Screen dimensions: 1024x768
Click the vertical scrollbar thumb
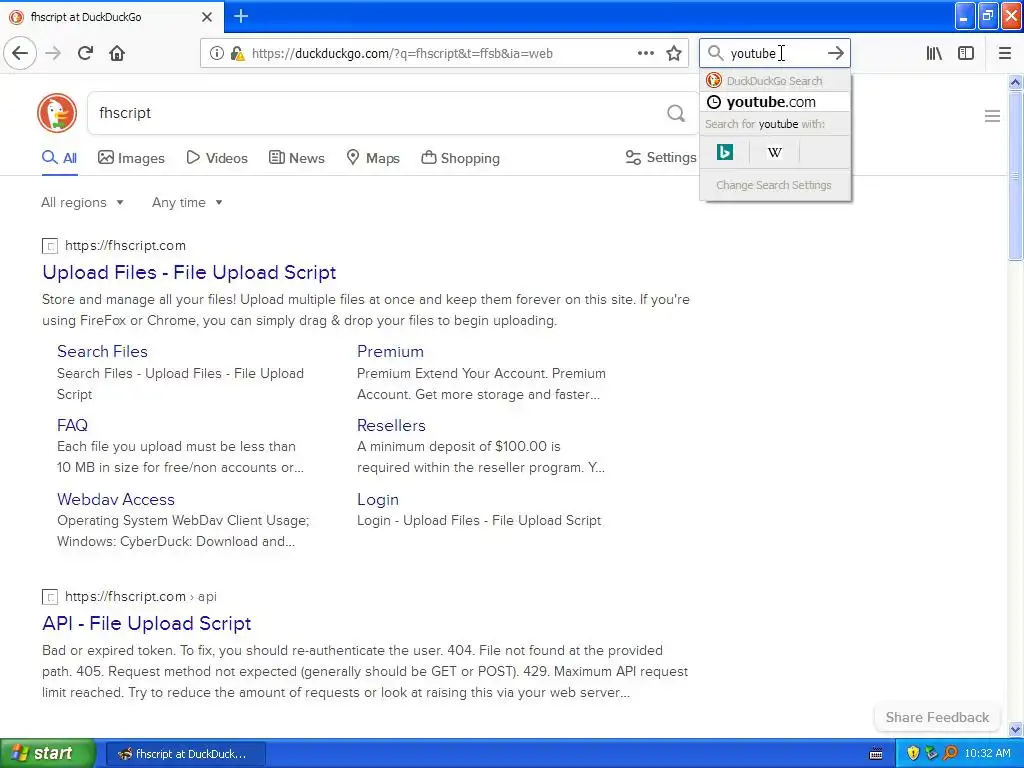[1015, 176]
